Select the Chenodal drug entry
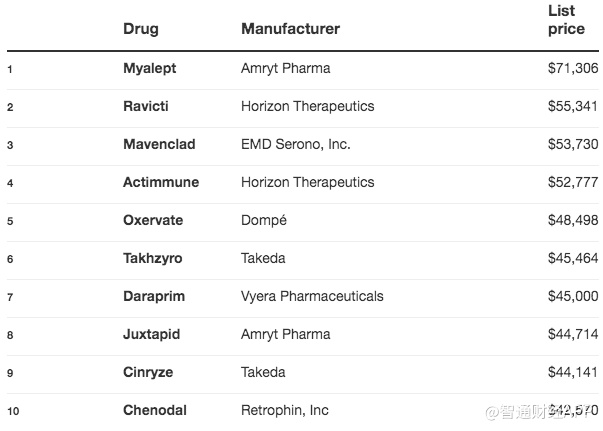The width and height of the screenshot is (603, 431). coord(155,410)
